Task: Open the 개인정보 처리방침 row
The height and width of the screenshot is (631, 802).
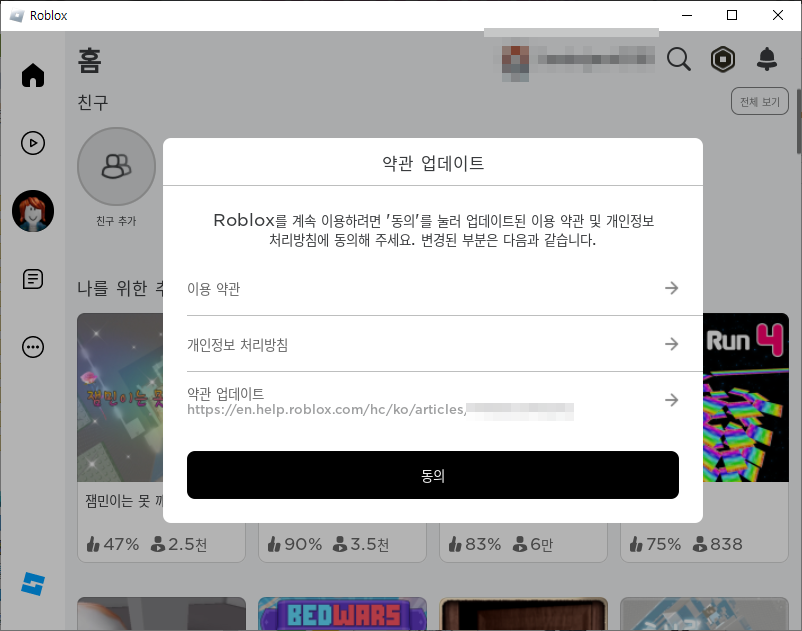Action: tap(433, 344)
